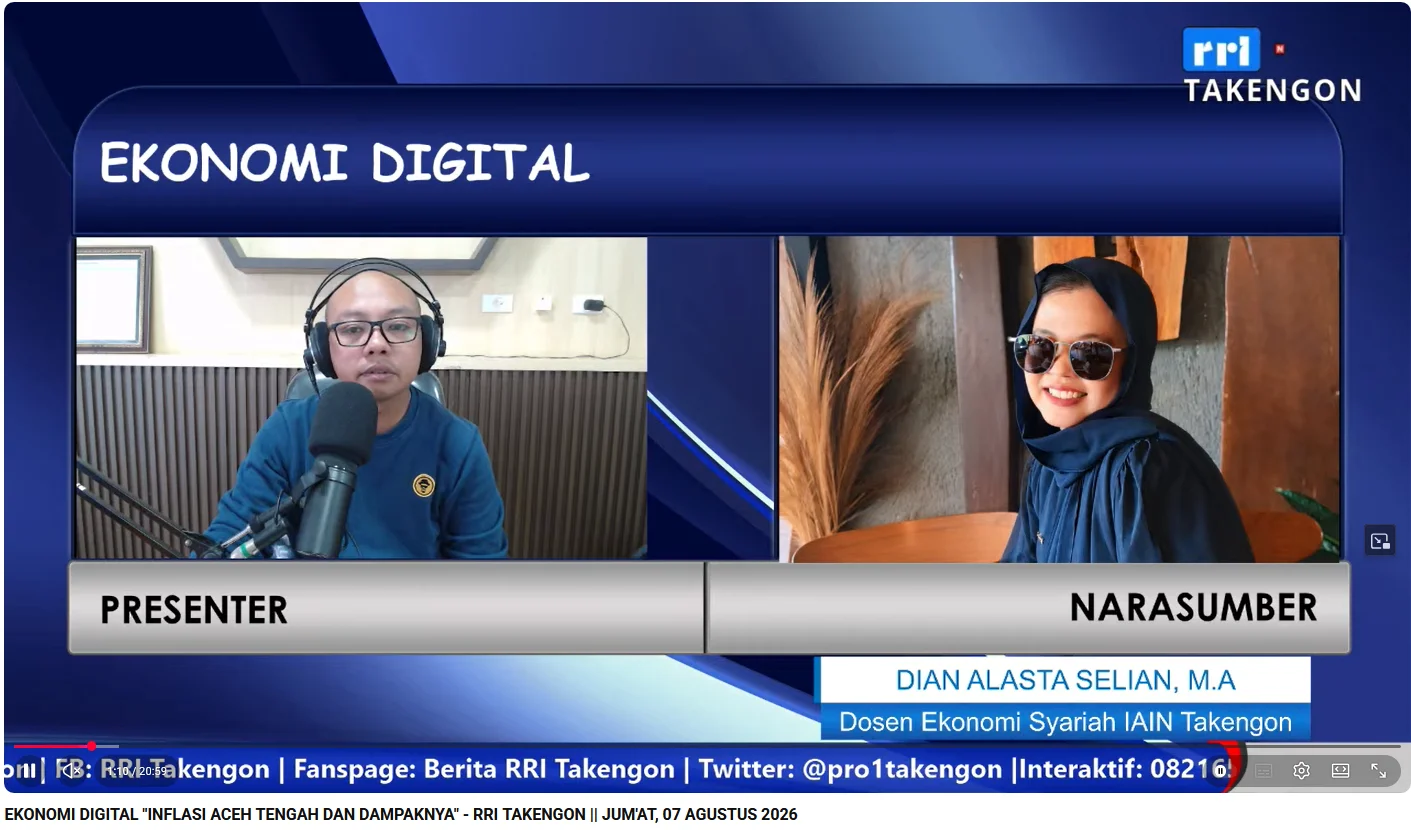Click the "EKONOMI DIGITAL" heading in the video
The height and width of the screenshot is (830, 1411).
[x=344, y=162]
